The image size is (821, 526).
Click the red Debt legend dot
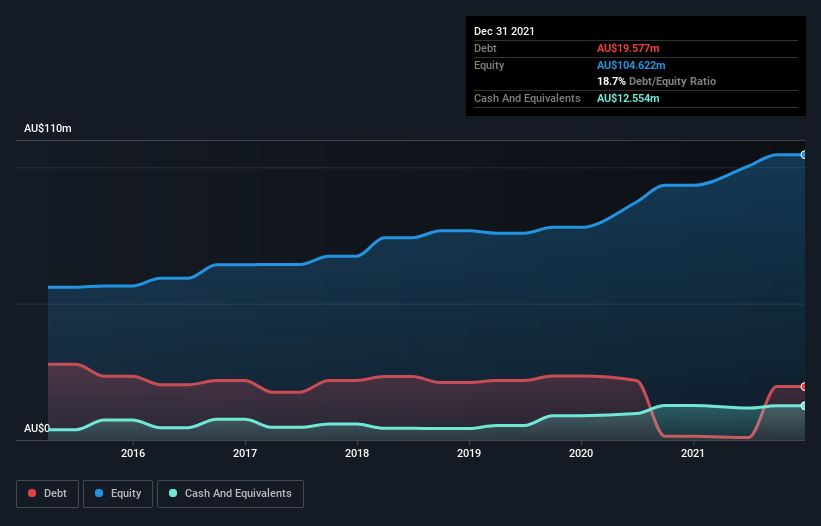32,493
